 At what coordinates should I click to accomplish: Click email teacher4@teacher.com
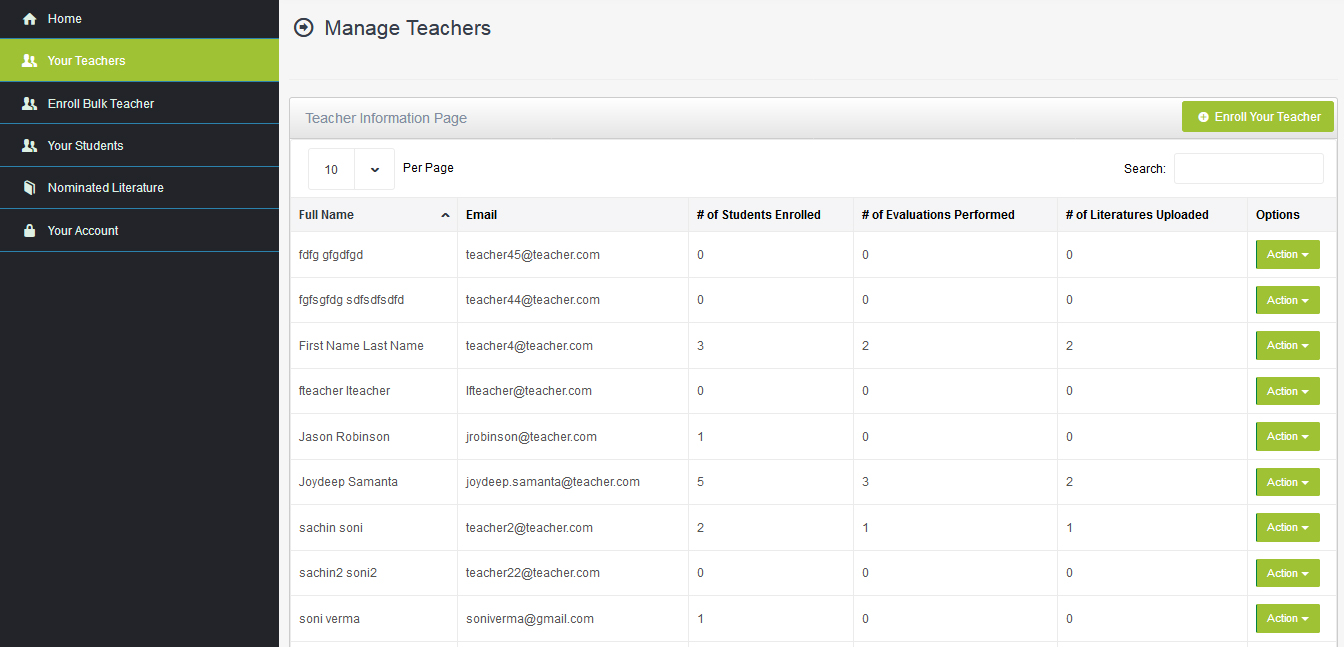click(x=529, y=346)
